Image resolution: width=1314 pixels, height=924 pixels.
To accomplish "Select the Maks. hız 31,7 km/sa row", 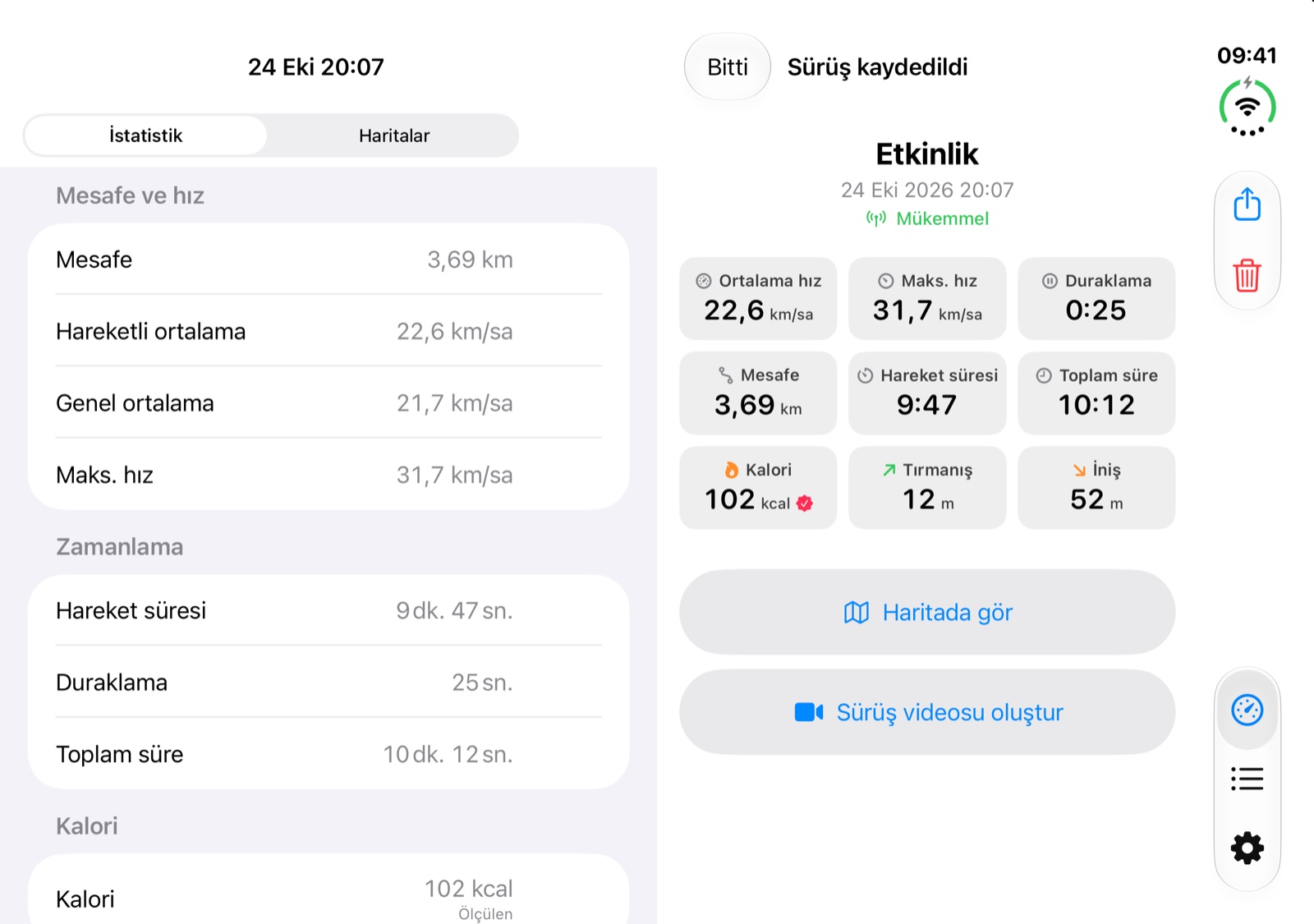I will (x=328, y=475).
